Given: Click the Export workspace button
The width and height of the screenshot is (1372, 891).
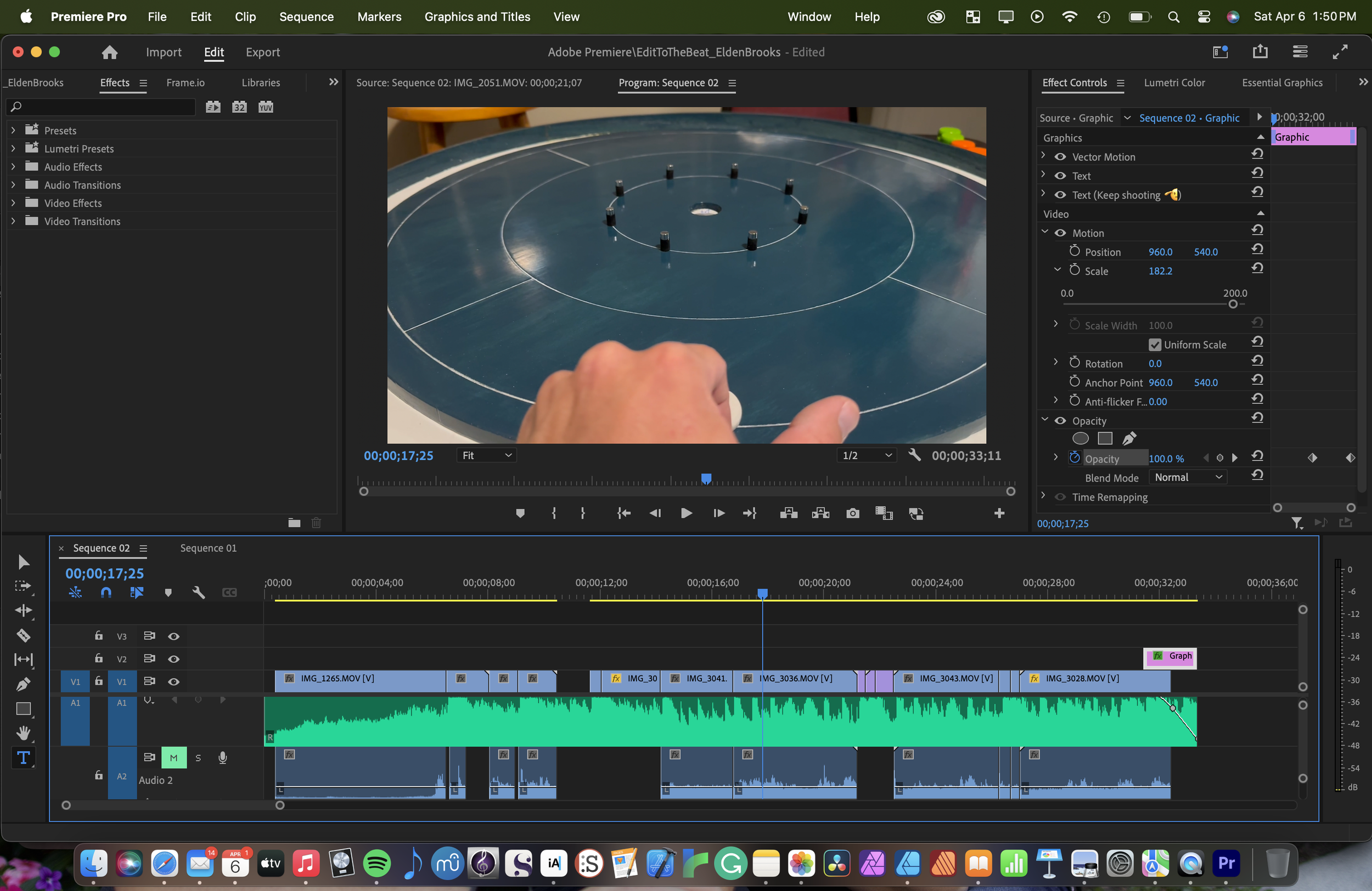Looking at the screenshot, I should point(262,52).
